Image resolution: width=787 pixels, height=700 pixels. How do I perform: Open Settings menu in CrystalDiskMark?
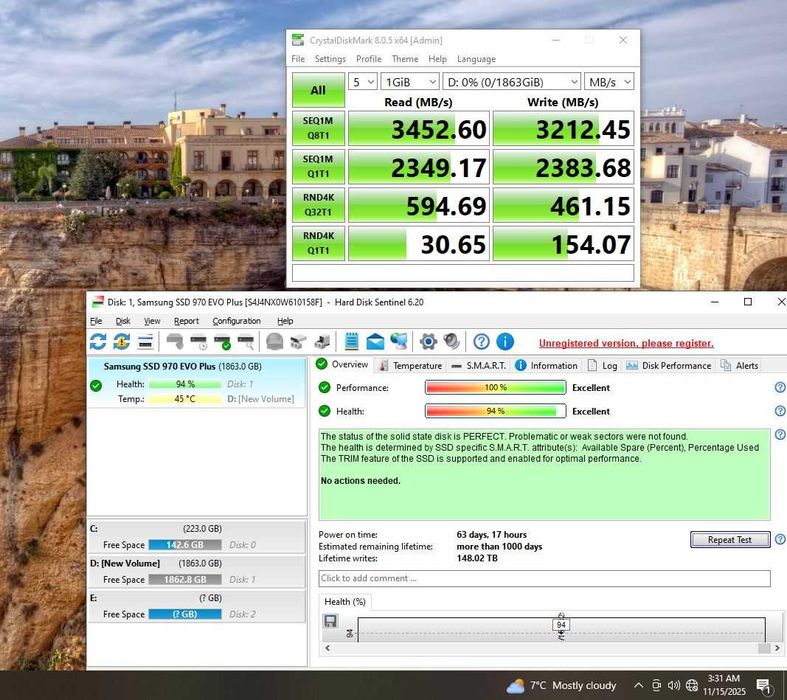330,59
